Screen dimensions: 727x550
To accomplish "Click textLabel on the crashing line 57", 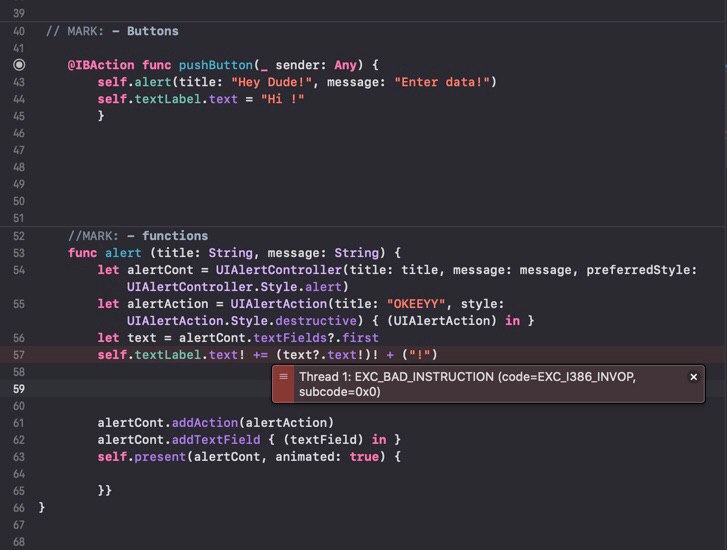I will pyautogui.click(x=167, y=355).
